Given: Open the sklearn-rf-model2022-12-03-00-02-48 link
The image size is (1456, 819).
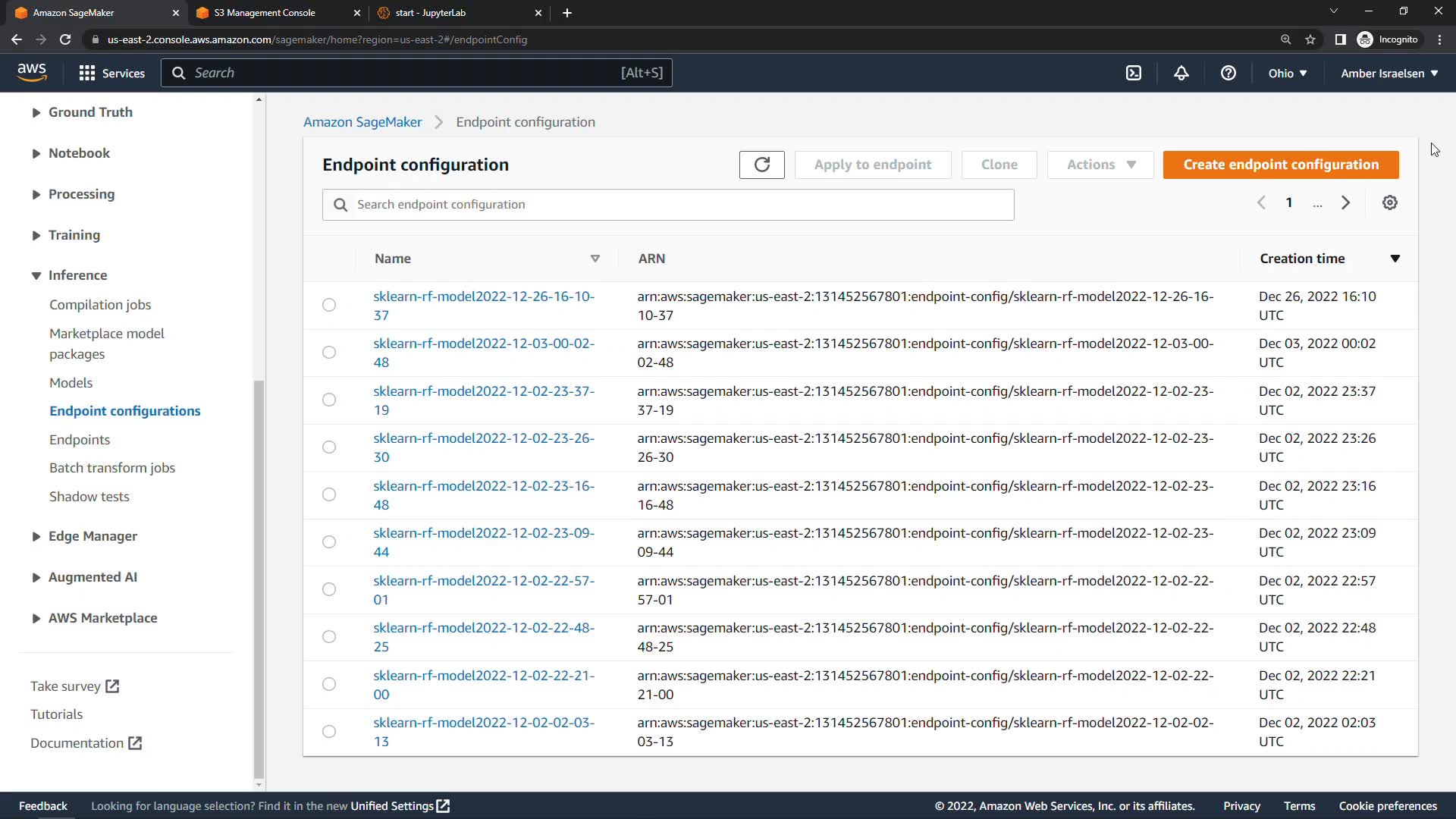Looking at the screenshot, I should [x=483, y=353].
